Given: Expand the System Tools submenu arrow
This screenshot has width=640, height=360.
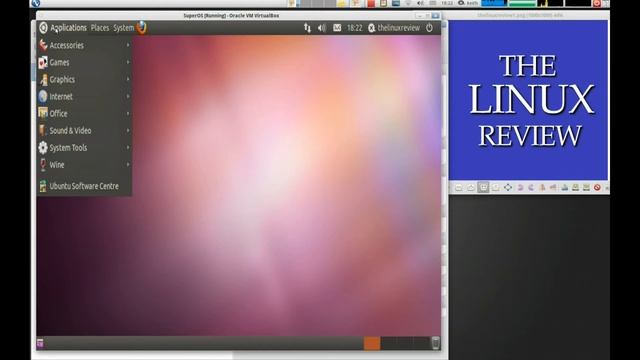Looking at the screenshot, I should (x=128, y=148).
